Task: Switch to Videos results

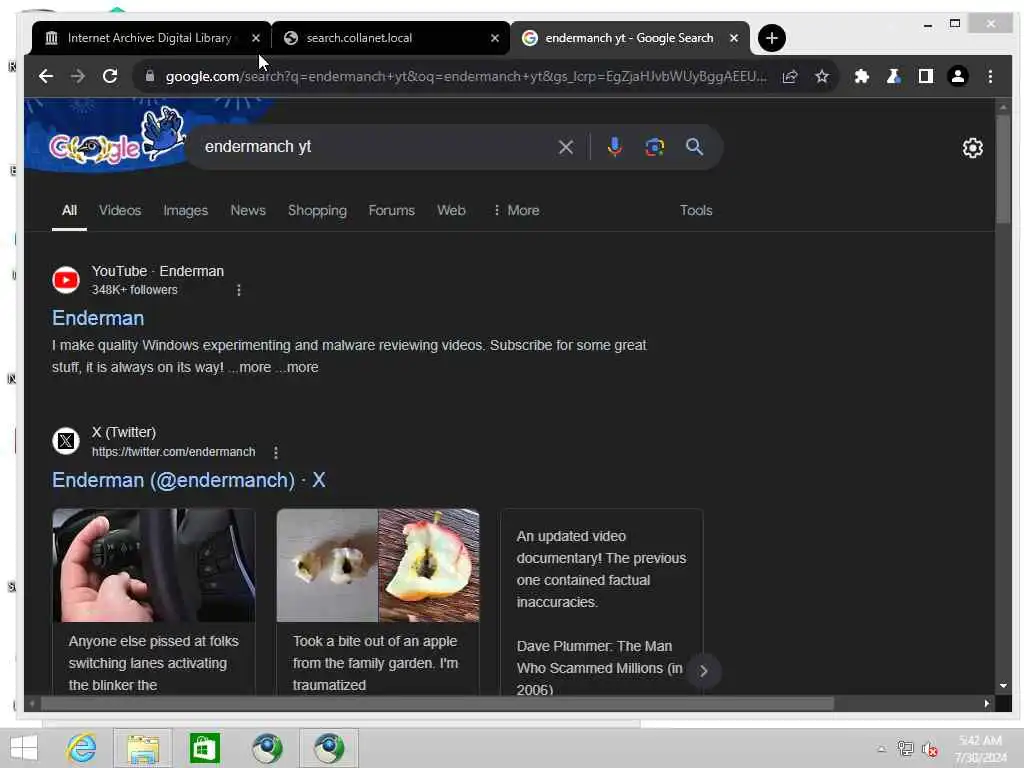Action: (120, 211)
